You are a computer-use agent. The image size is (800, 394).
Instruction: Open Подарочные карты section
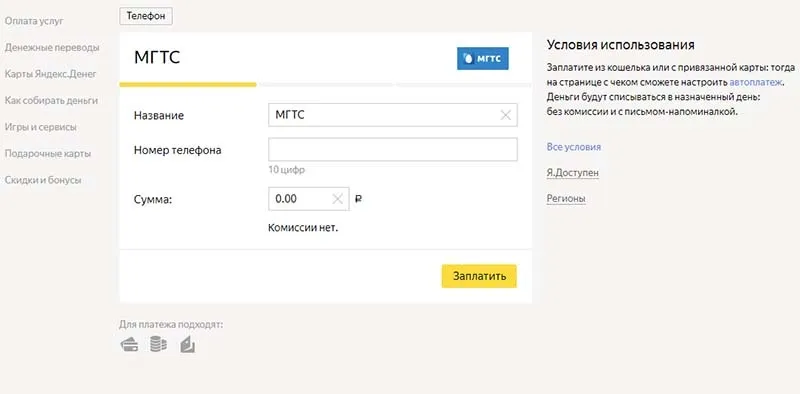click(48, 154)
